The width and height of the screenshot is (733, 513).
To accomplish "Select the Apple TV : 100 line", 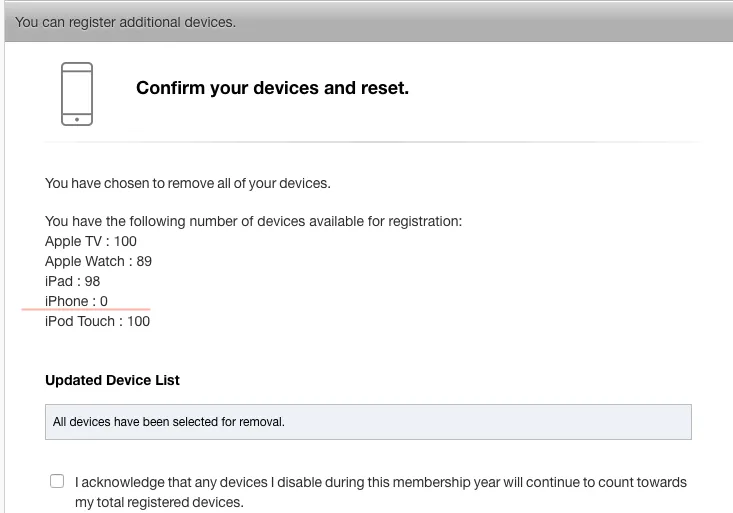I will point(91,241).
